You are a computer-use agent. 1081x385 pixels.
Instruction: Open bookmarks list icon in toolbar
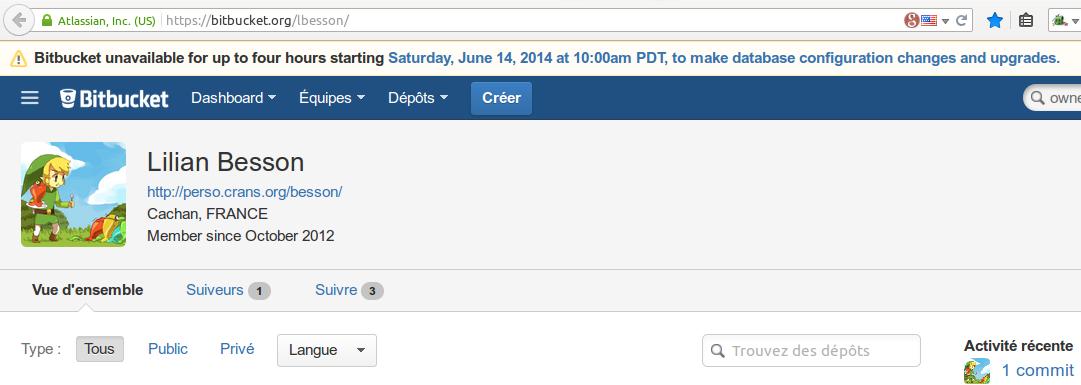point(1026,21)
